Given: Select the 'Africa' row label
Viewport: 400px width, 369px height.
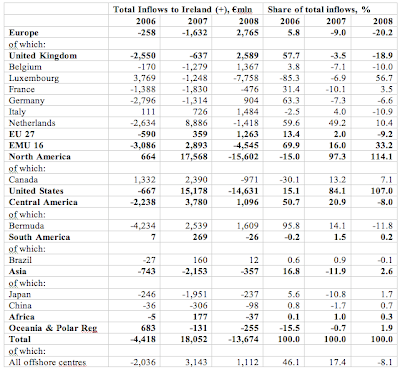Looking at the screenshot, I should pos(22,317).
